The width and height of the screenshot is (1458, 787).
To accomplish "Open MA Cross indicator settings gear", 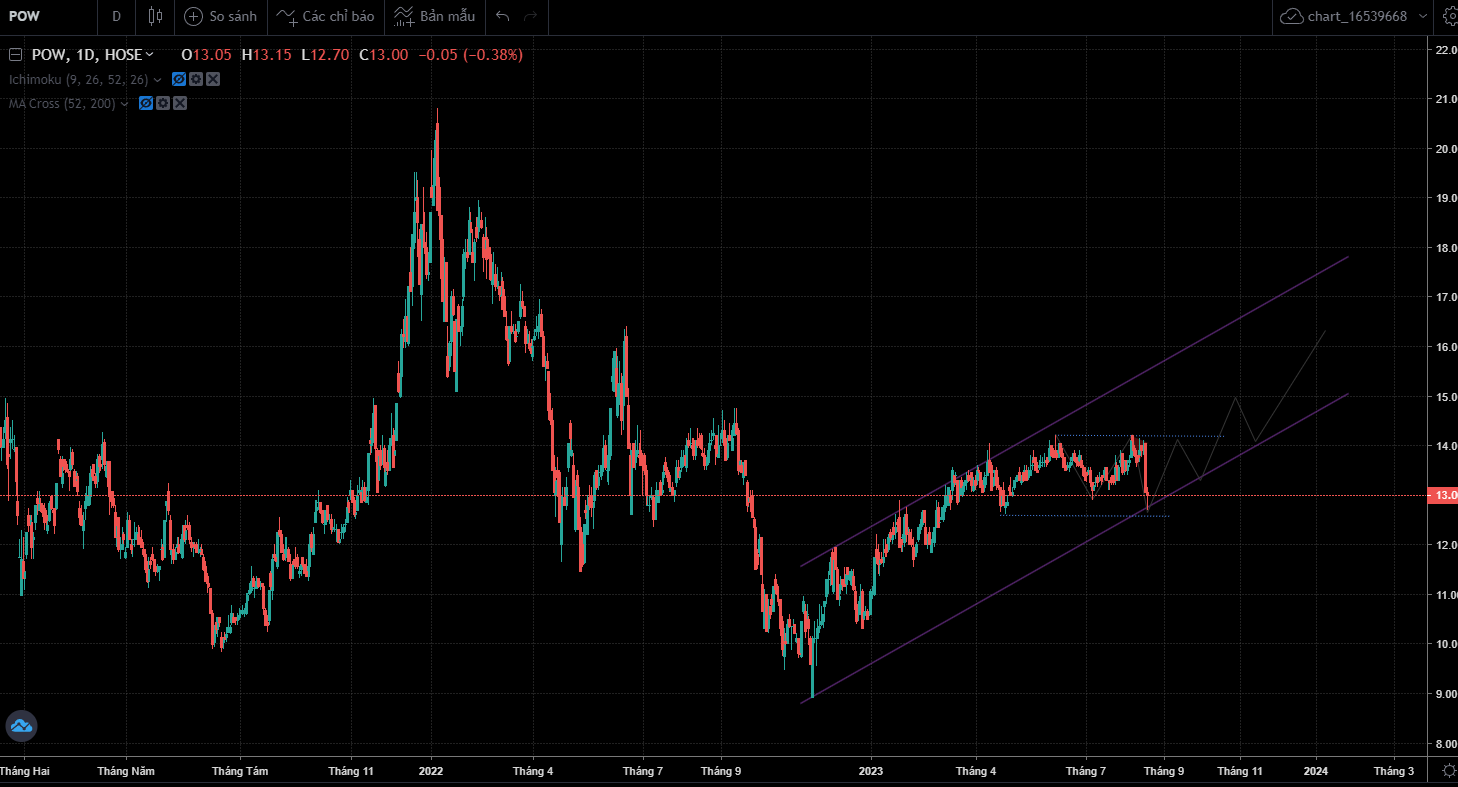I will [x=163, y=103].
